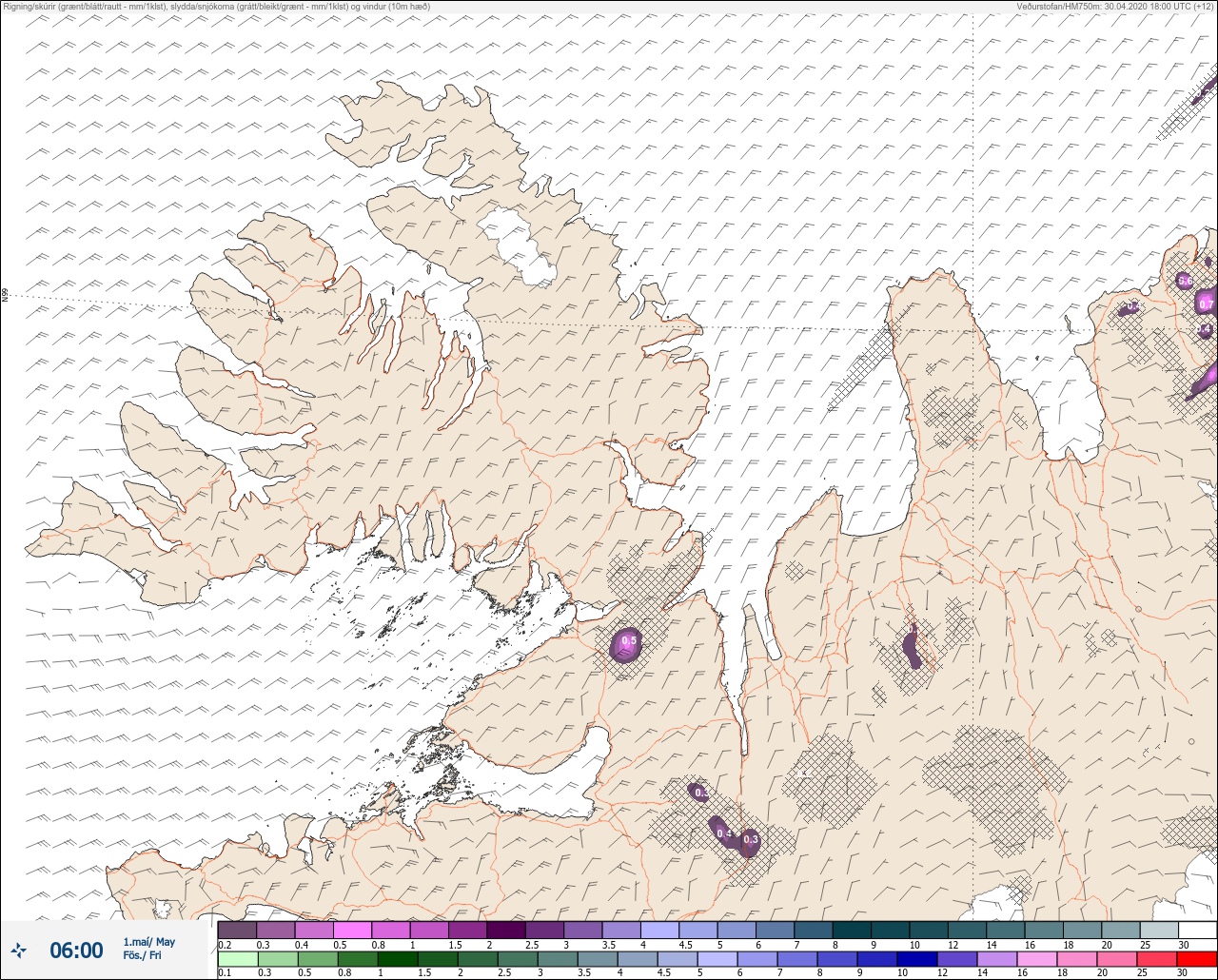The image size is (1218, 980).
Task: Select the deep blue rain swatch labeled 10
Action: 916,958
